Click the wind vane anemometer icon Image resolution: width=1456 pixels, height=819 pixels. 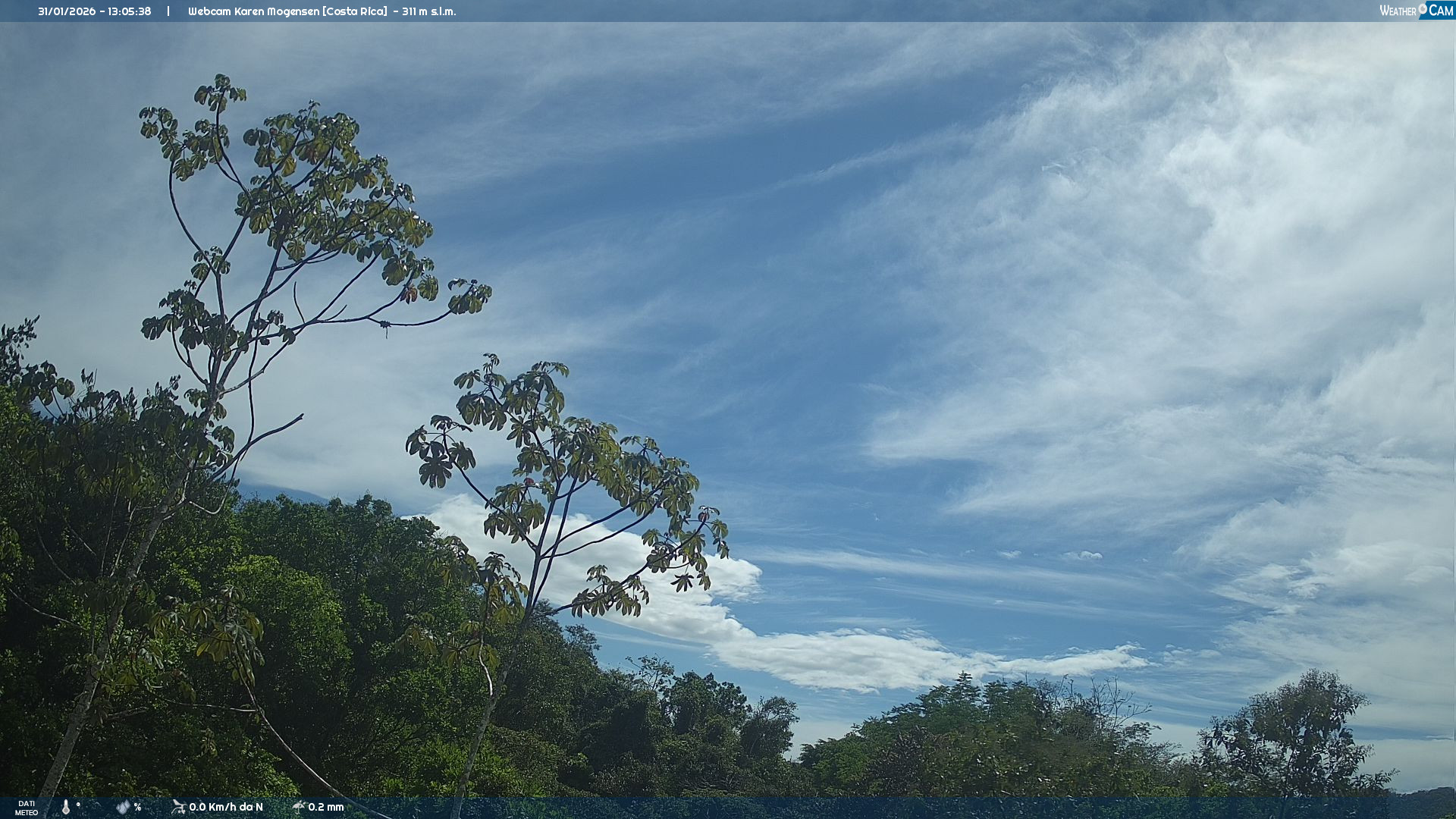click(x=178, y=807)
